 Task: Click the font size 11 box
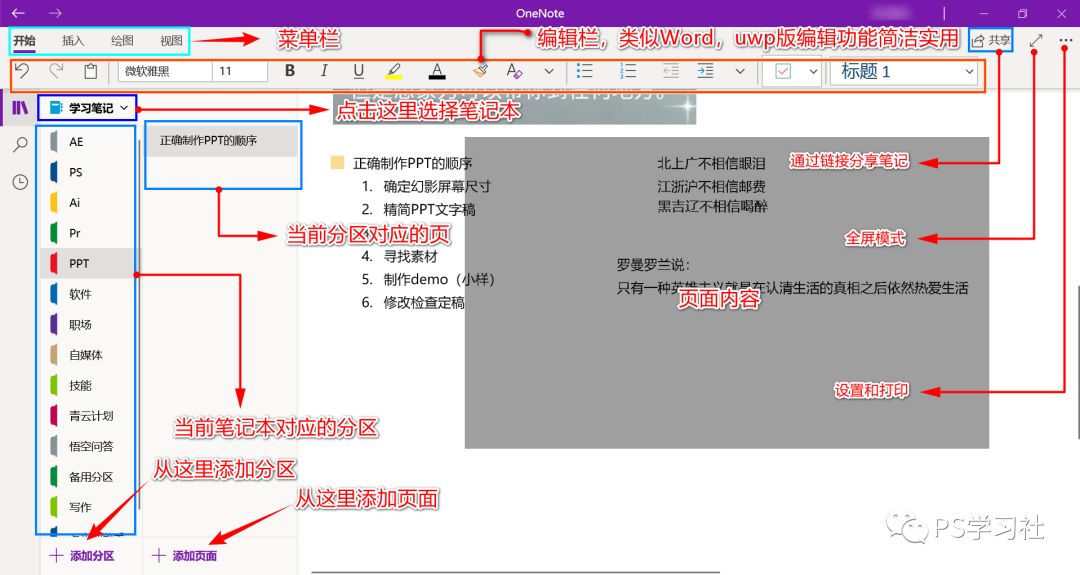240,71
